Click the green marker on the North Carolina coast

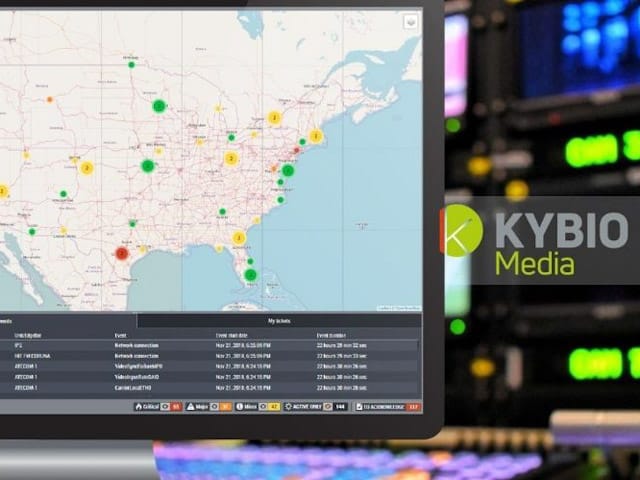pyautogui.click(x=280, y=200)
